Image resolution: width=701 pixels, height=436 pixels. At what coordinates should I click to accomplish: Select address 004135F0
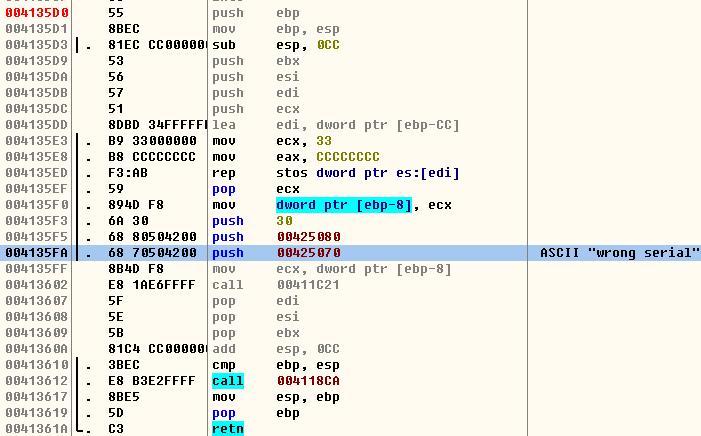(x=37, y=205)
